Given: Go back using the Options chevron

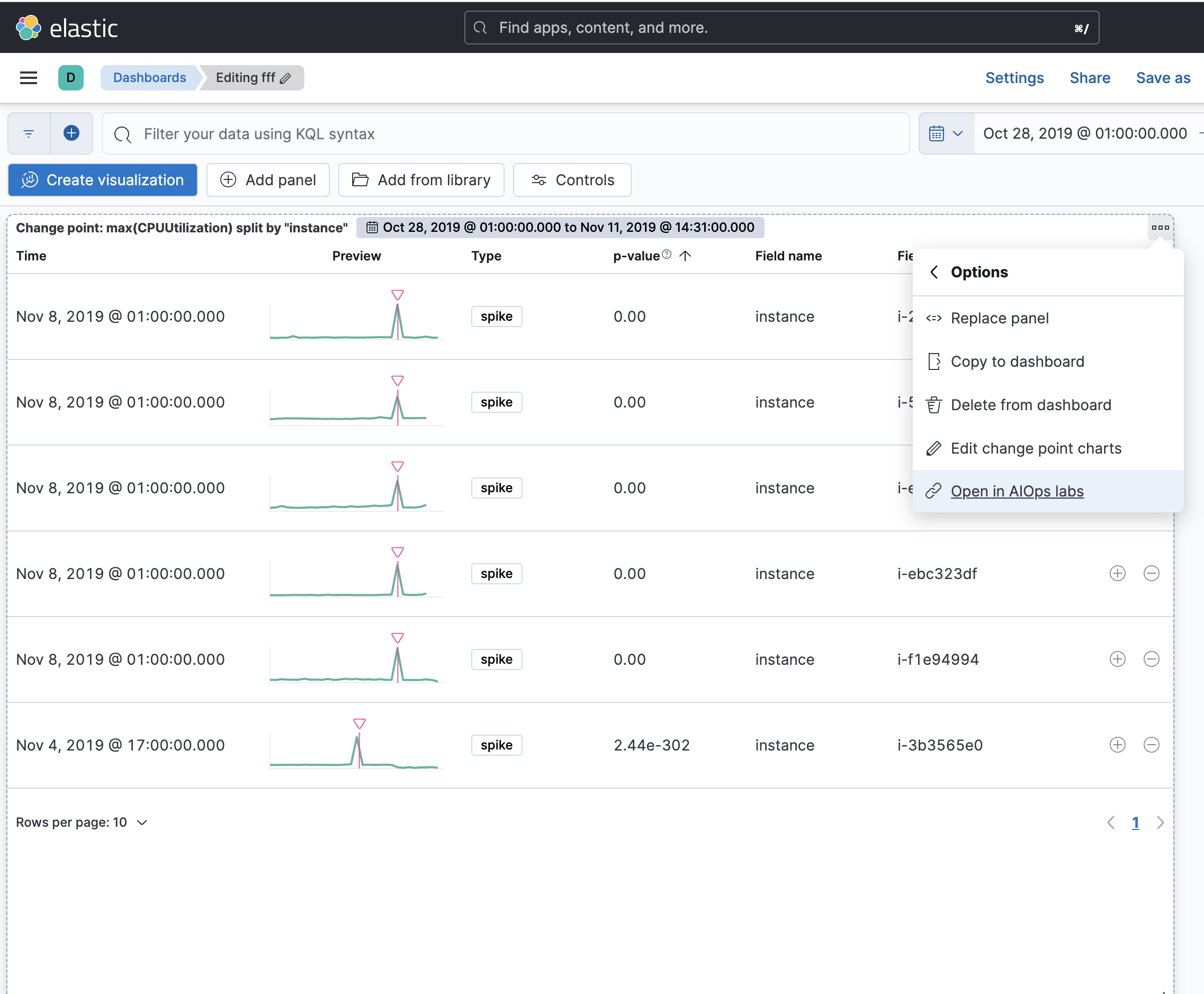Looking at the screenshot, I should tap(934, 272).
